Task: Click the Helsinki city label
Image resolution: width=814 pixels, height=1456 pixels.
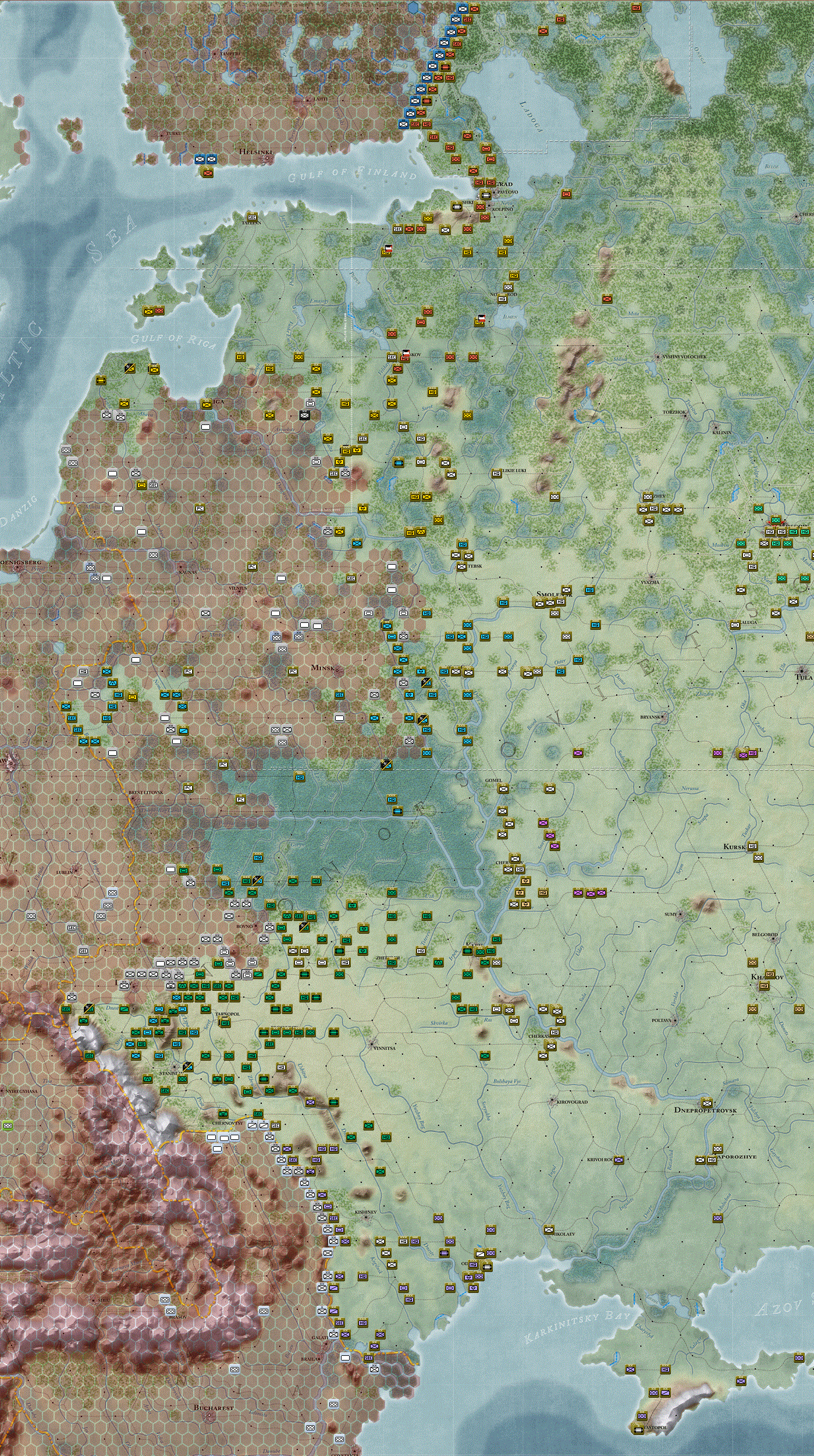Action: [255, 151]
